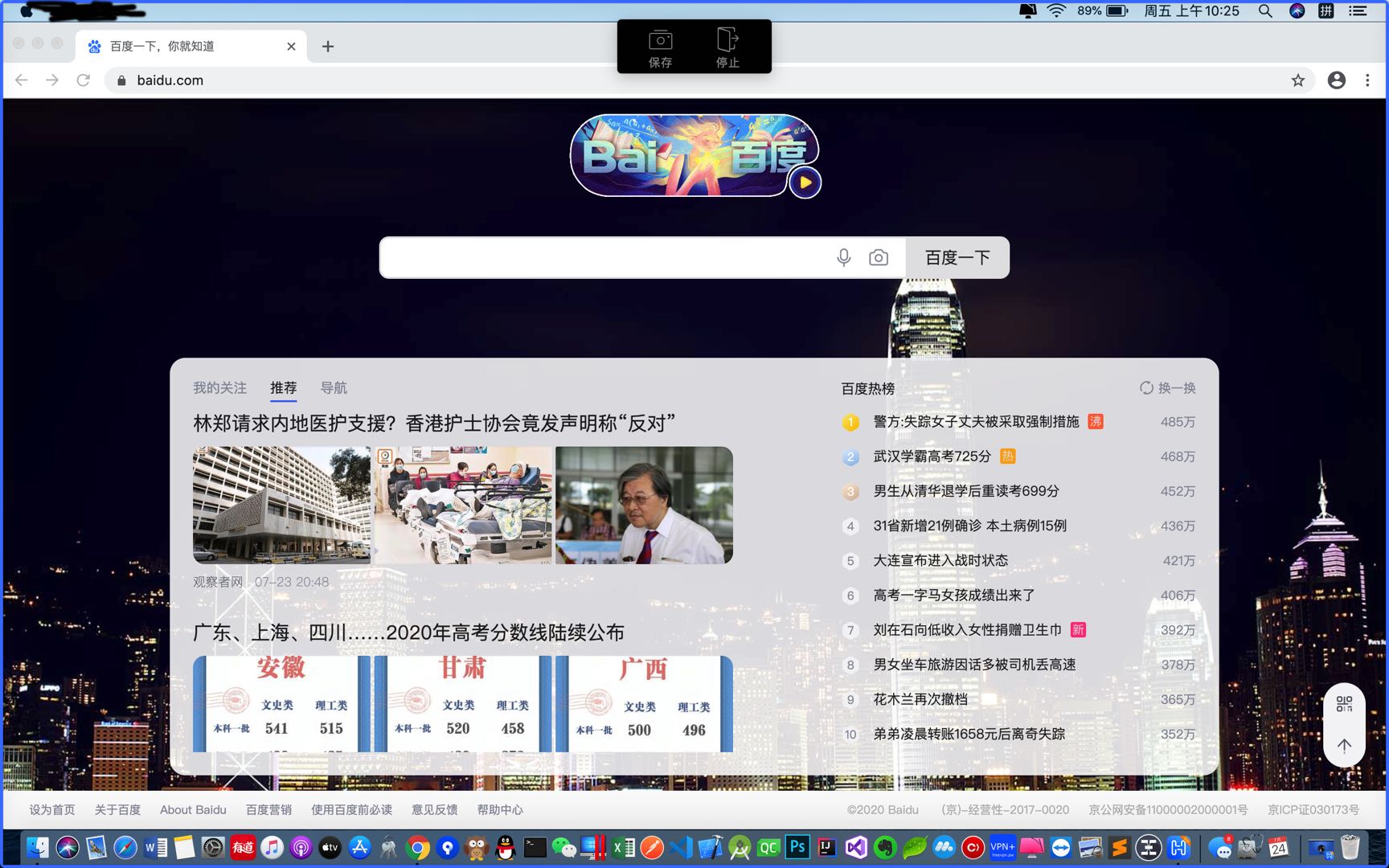The height and width of the screenshot is (868, 1389).
Task: Open the Chrome three-dot menu
Action: pos(1367,80)
